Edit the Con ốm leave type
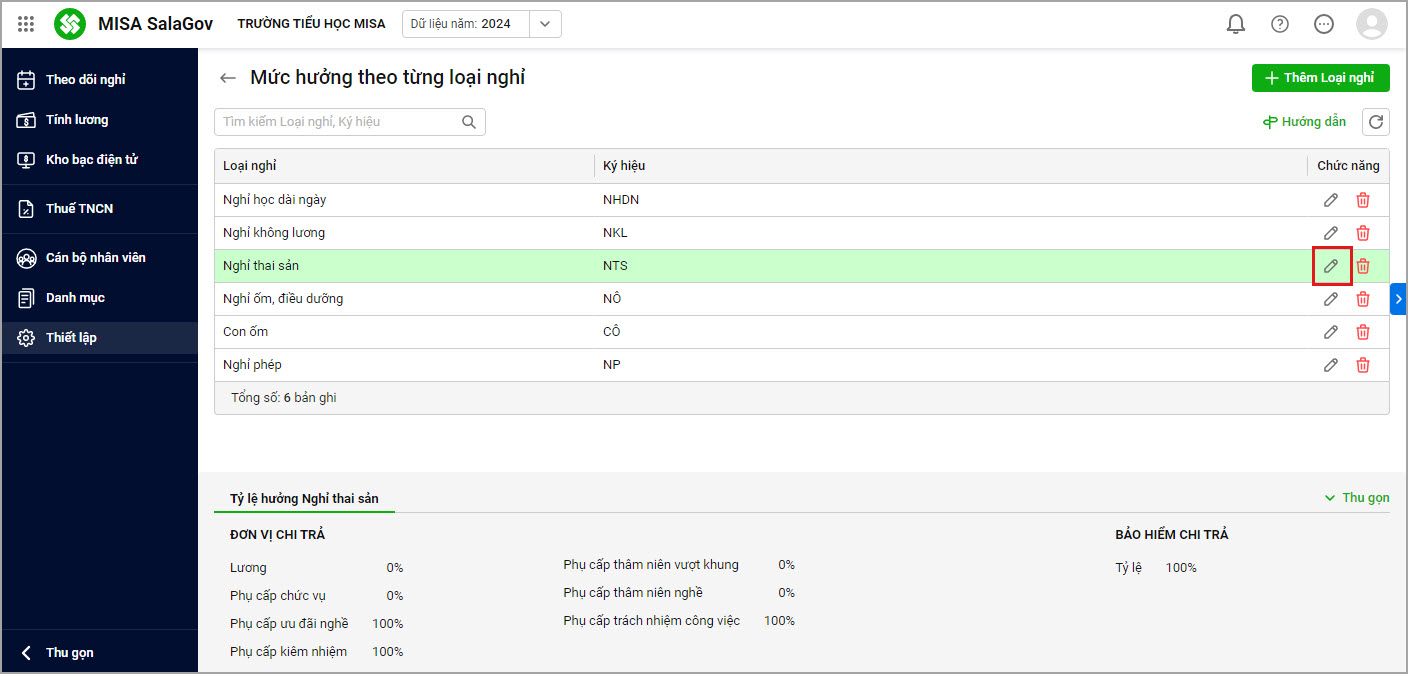Viewport: 1408px width, 674px height. tap(1331, 332)
